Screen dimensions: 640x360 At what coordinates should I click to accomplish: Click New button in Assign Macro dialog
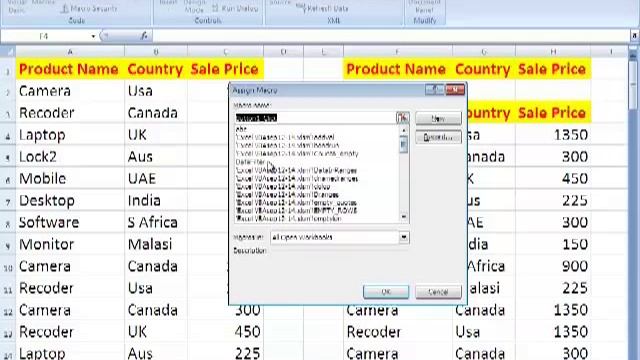[x=438, y=119]
